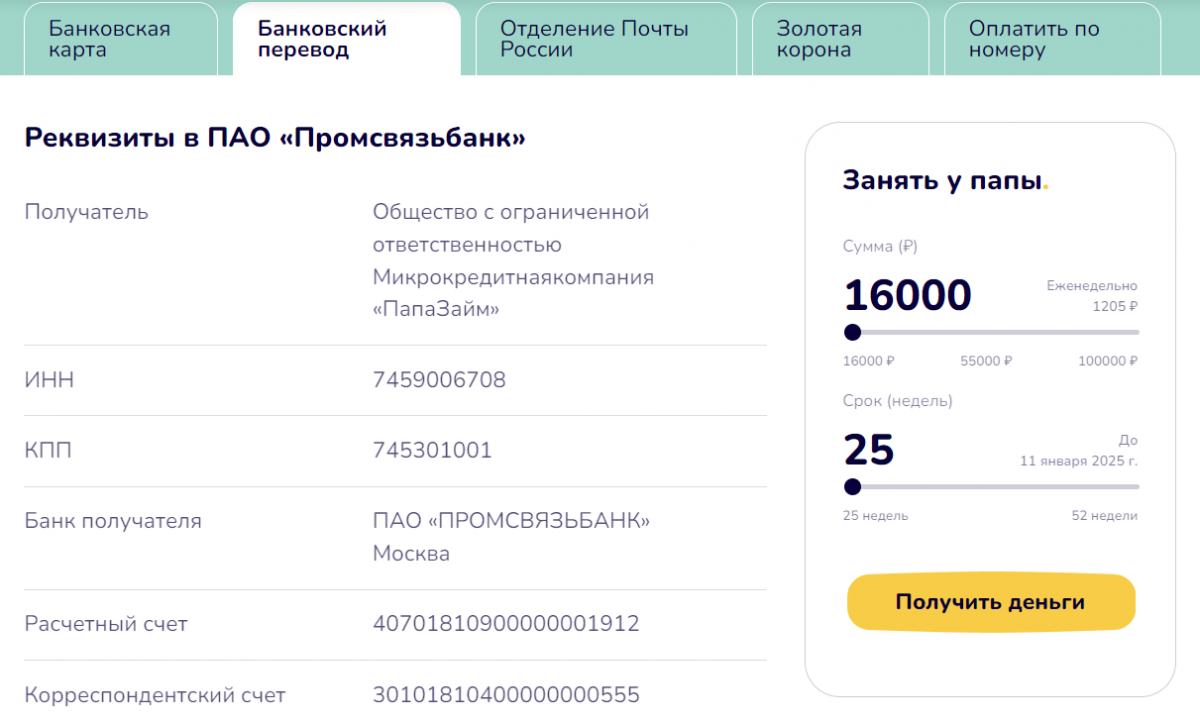
Task: Click the 25 weeks term input field
Action: (869, 450)
